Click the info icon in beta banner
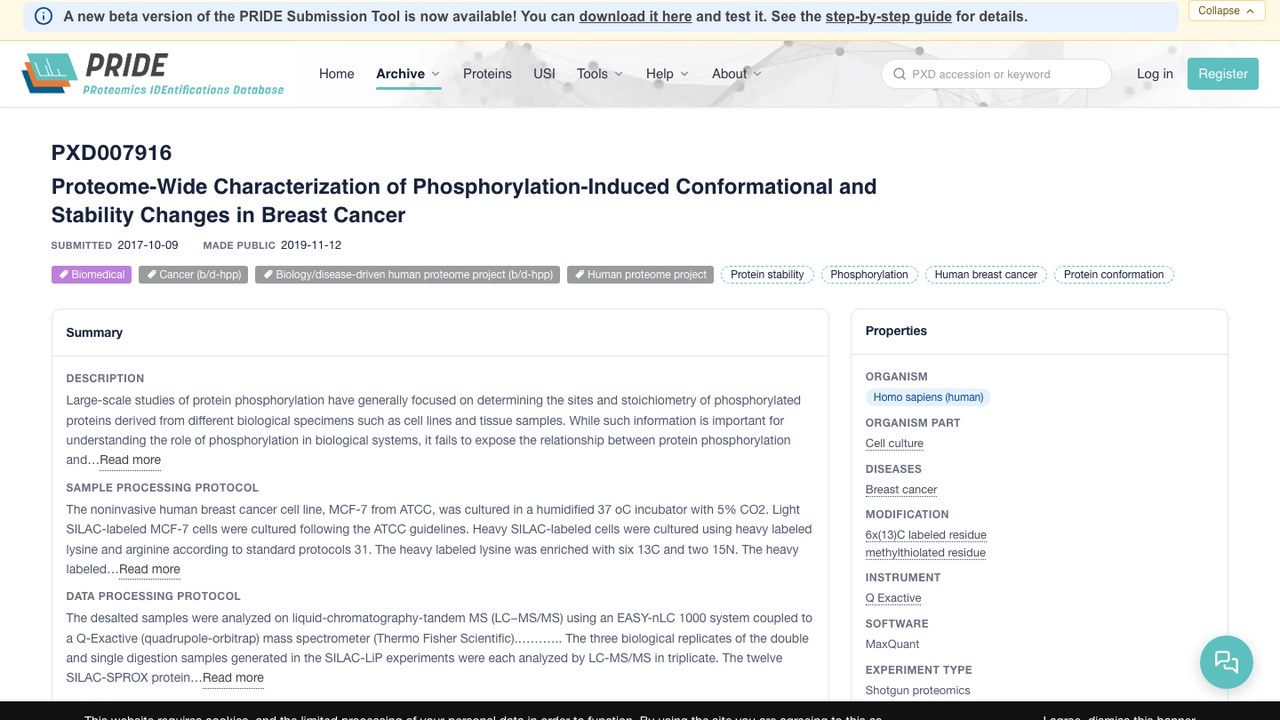The image size is (1280, 720). point(43,16)
